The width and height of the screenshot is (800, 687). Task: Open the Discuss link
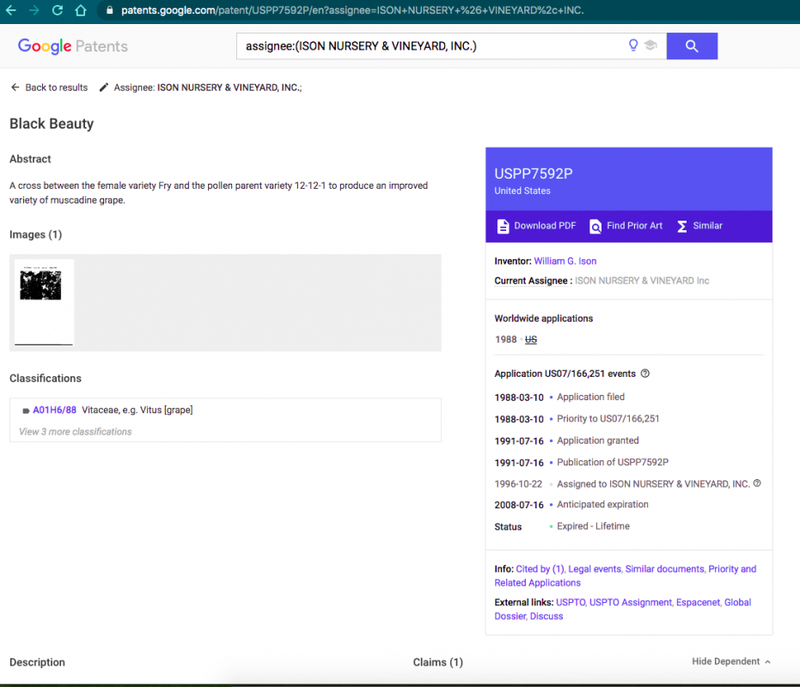[546, 616]
